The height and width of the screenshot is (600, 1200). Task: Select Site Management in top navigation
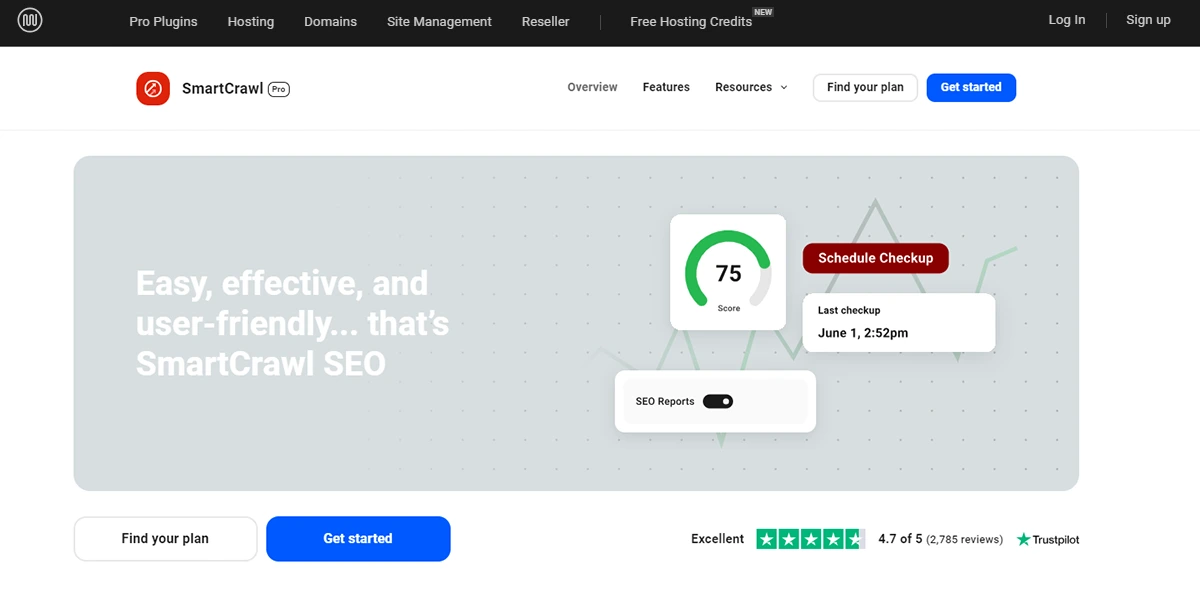click(x=440, y=21)
